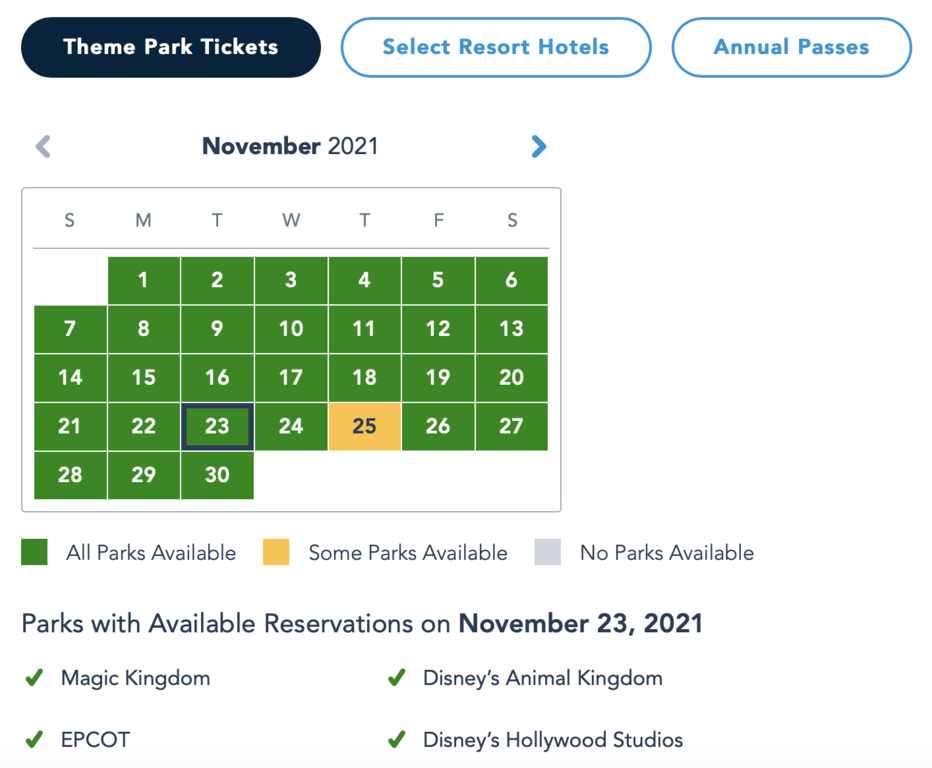Go to the previous month arrow
This screenshot has height=768, width=932.
[x=43, y=147]
